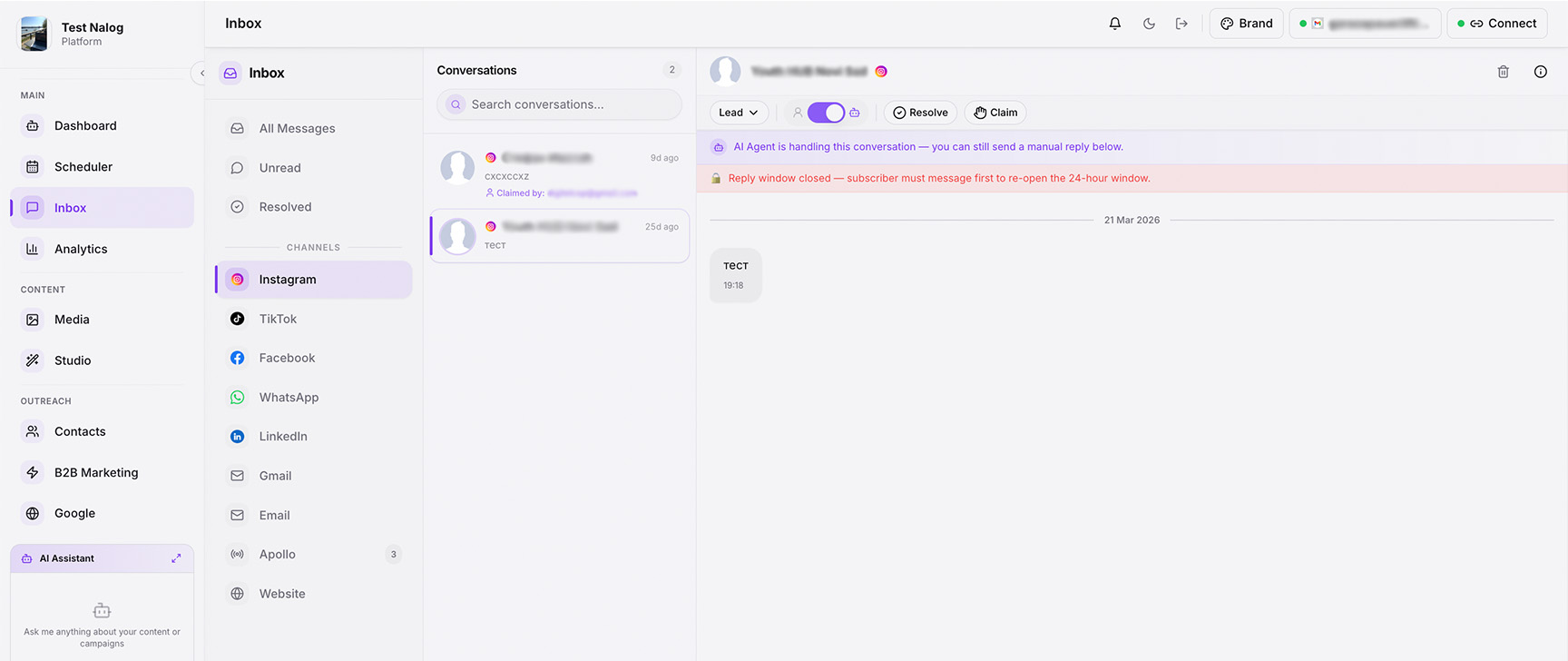Click contact avatar in chat header

click(725, 72)
